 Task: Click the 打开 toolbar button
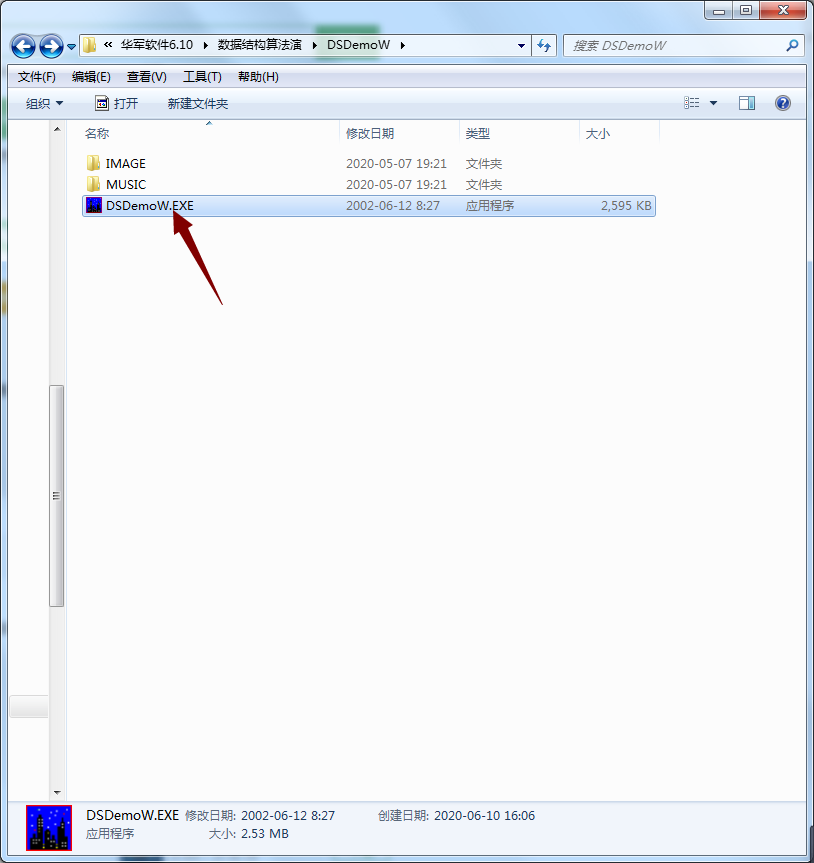tap(117, 103)
